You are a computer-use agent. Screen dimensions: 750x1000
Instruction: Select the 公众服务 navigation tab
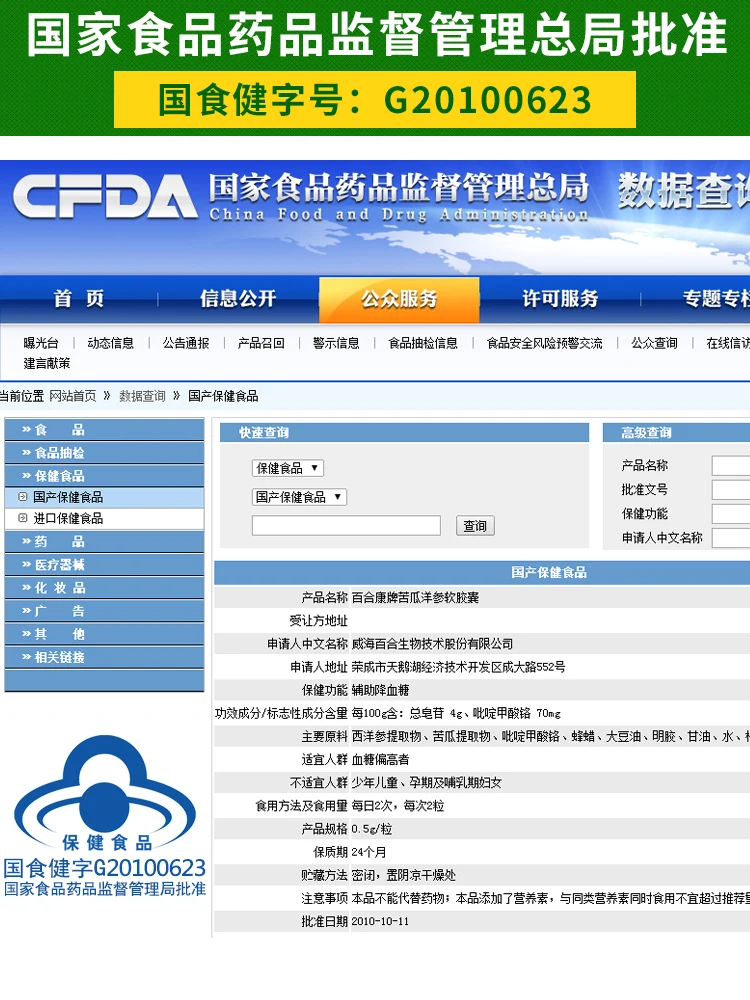[x=399, y=299]
